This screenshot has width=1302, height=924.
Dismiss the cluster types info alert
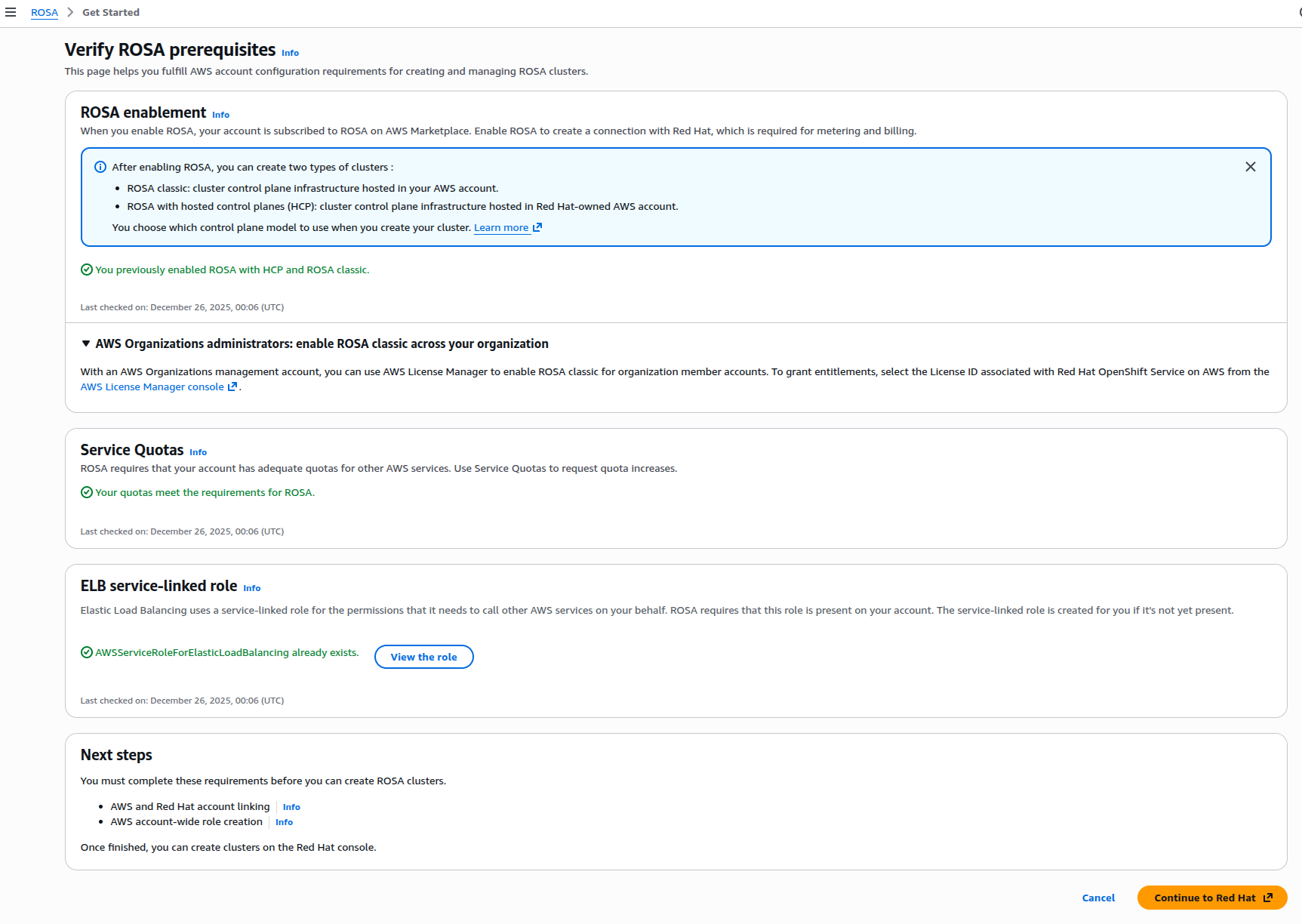point(1250,167)
